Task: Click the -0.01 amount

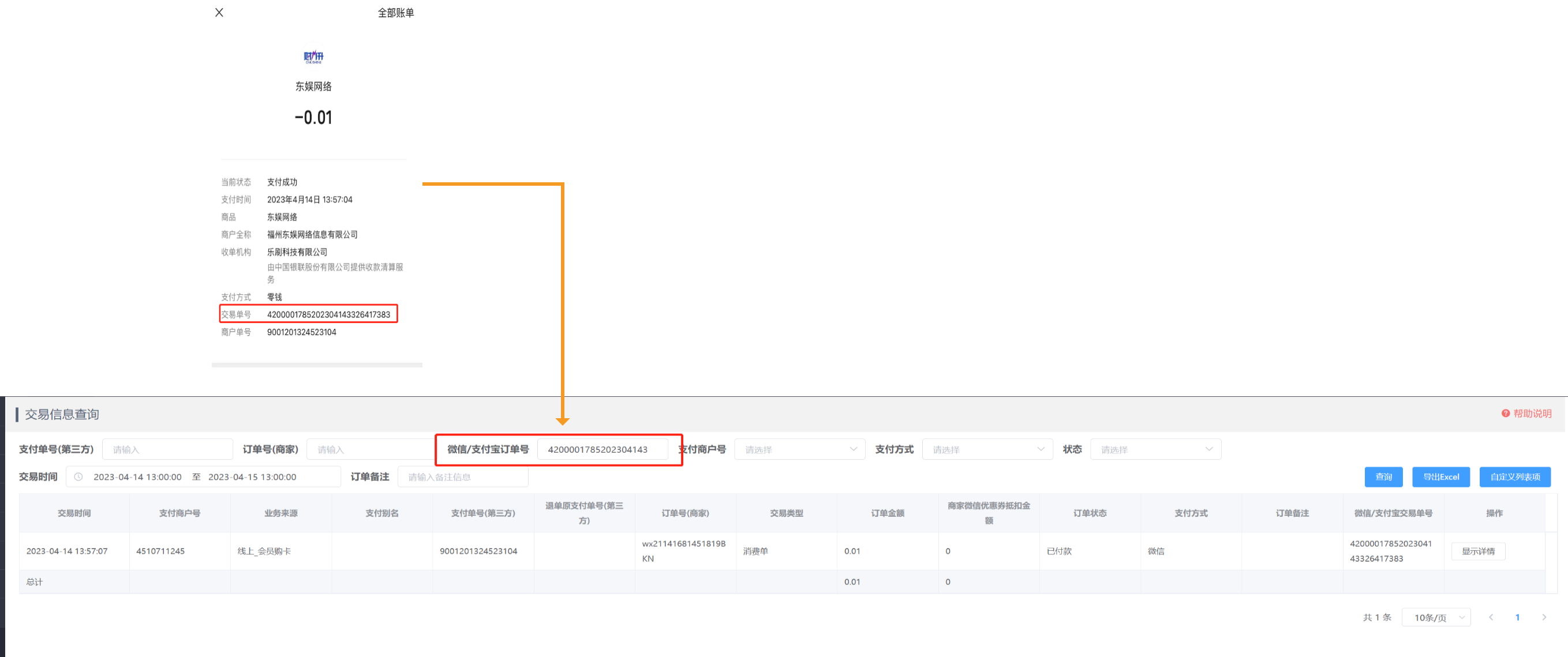Action: (x=313, y=118)
